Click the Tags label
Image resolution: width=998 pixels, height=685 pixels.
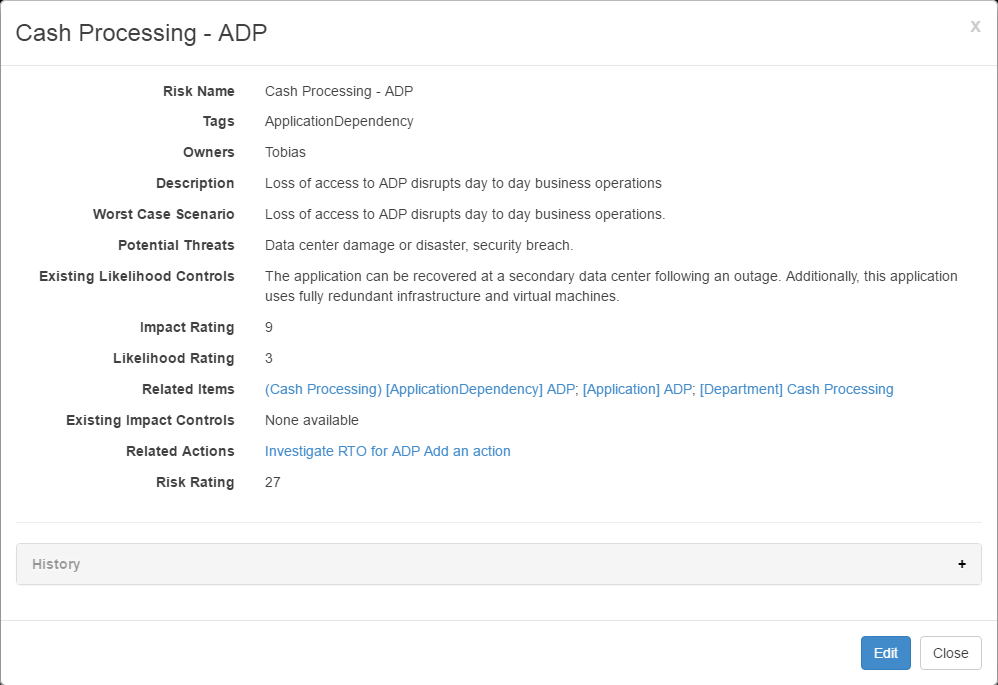[218, 121]
